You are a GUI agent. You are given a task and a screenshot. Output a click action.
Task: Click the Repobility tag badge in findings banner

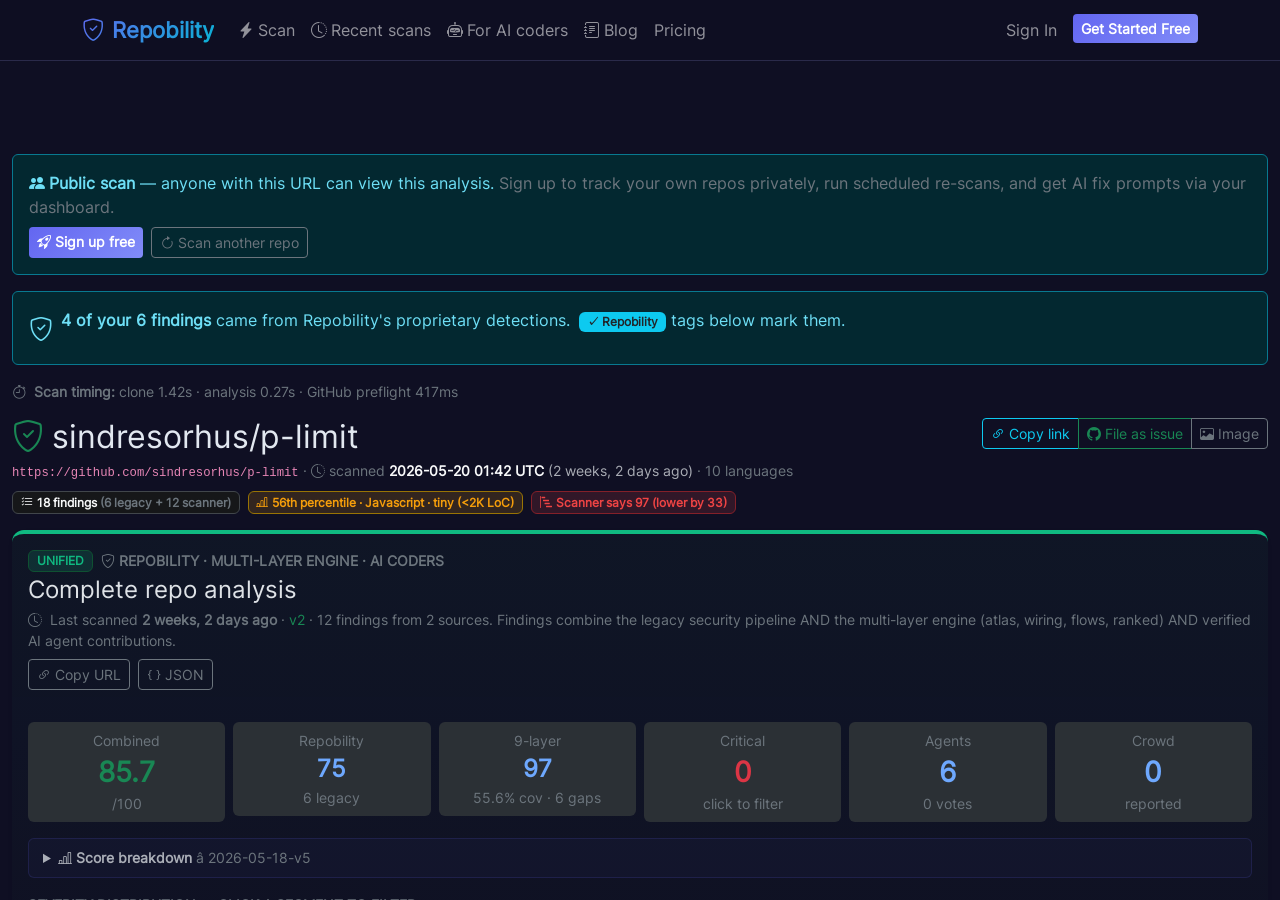(622, 321)
